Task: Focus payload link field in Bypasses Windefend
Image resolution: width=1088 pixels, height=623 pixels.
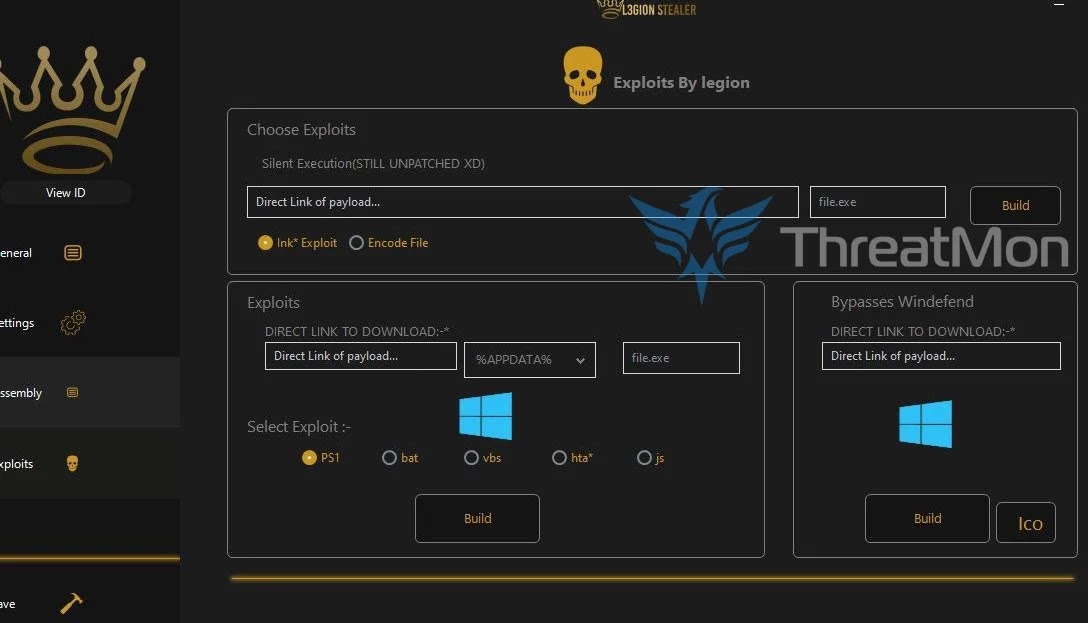Action: click(x=941, y=356)
